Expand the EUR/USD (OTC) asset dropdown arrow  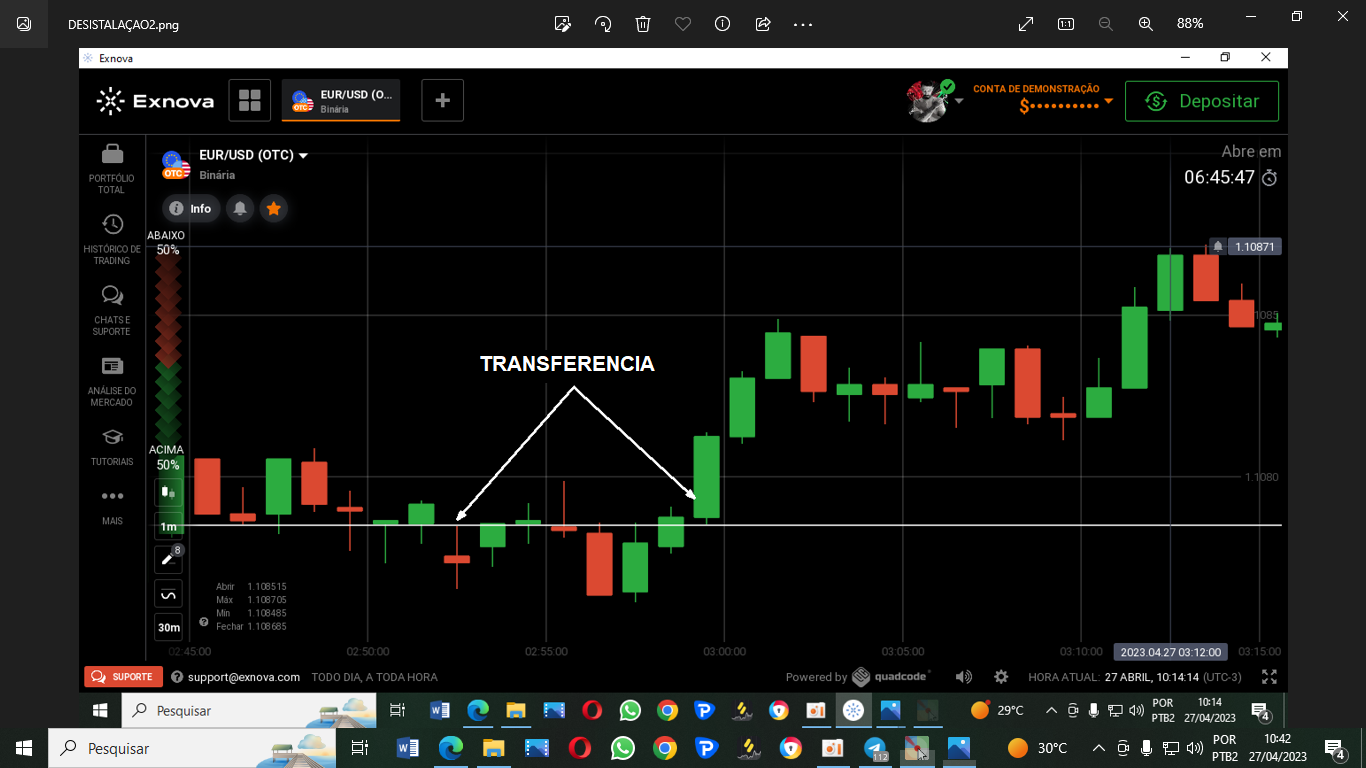303,156
